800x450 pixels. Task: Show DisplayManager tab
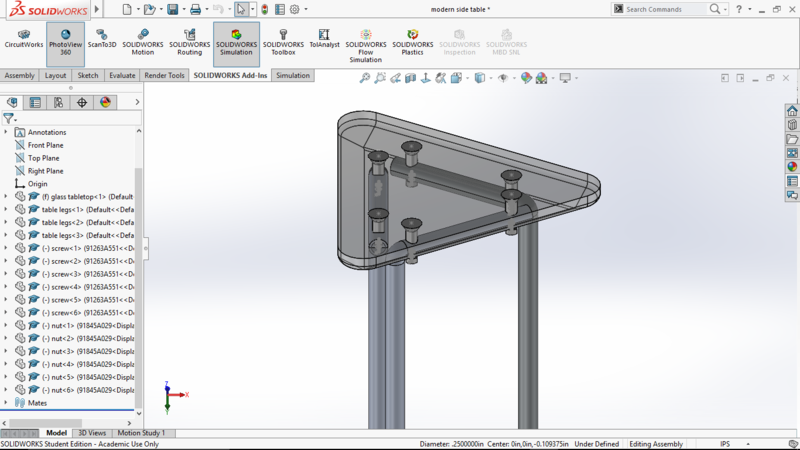[105, 103]
